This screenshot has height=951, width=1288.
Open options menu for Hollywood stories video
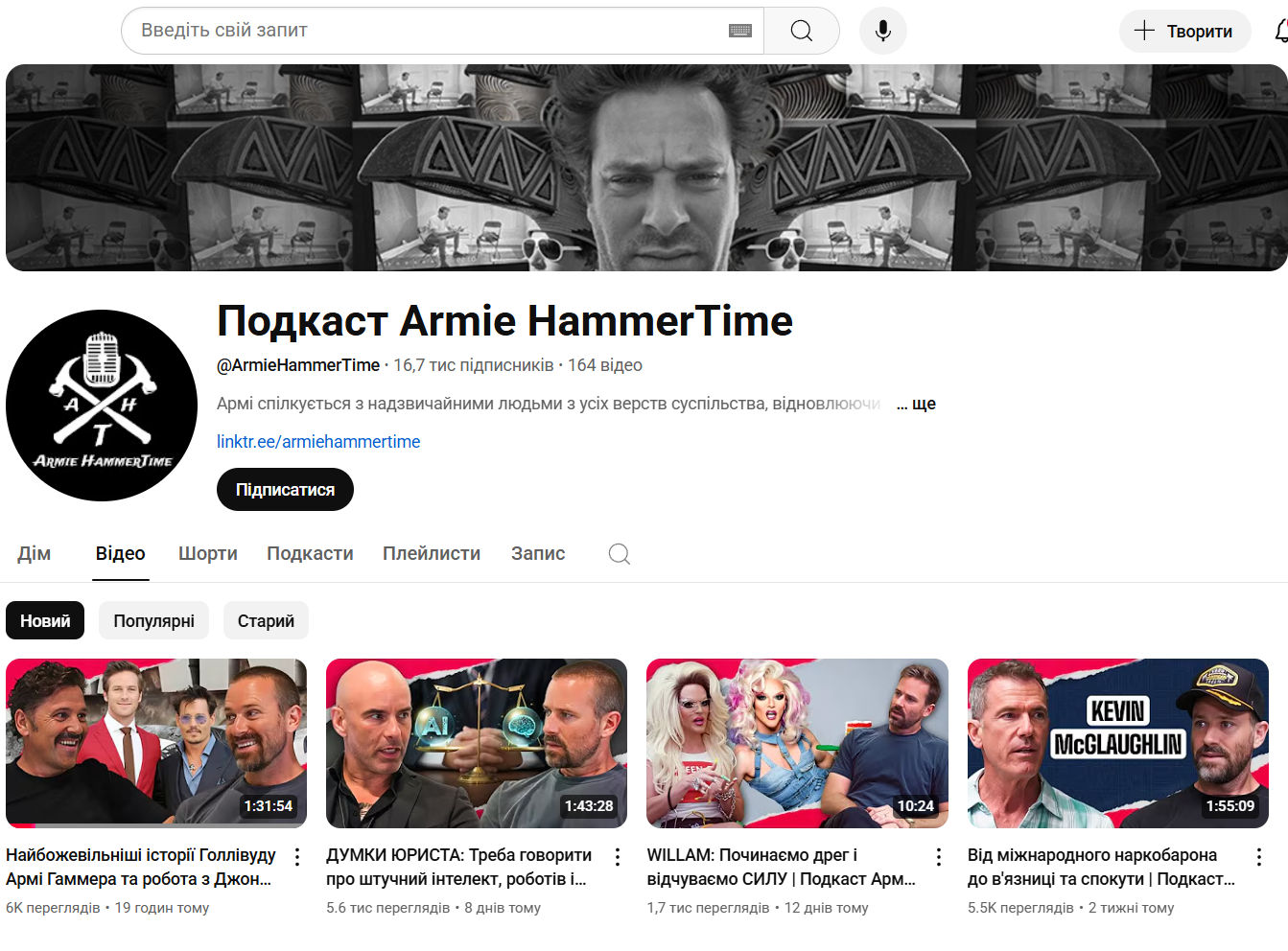click(297, 857)
